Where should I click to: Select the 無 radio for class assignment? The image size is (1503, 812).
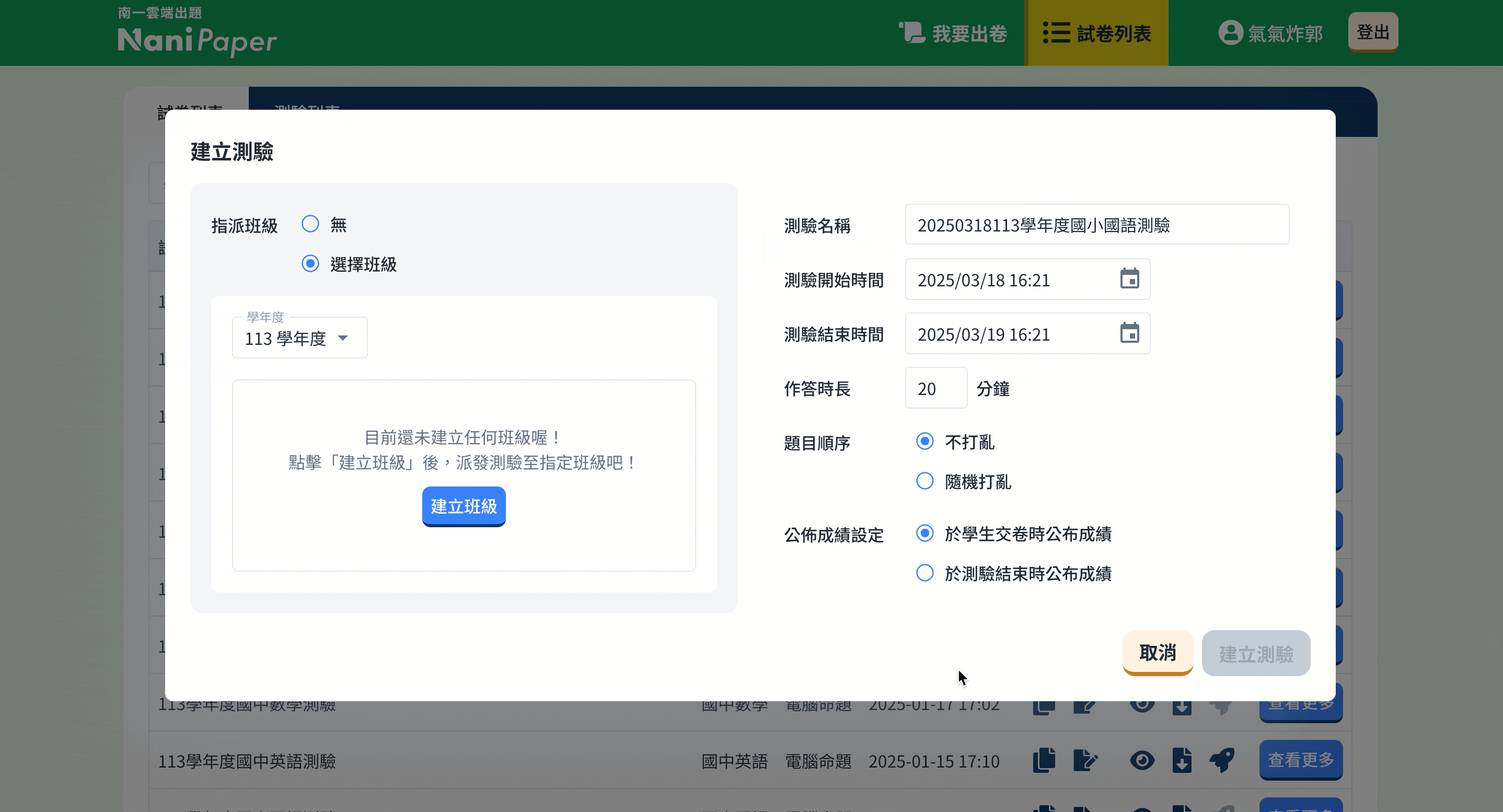[x=310, y=224]
